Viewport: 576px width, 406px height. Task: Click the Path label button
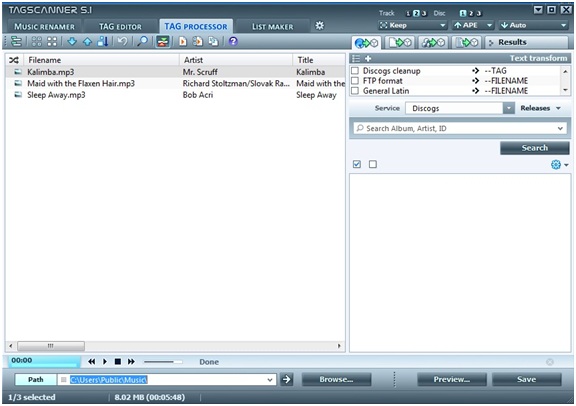point(36,380)
